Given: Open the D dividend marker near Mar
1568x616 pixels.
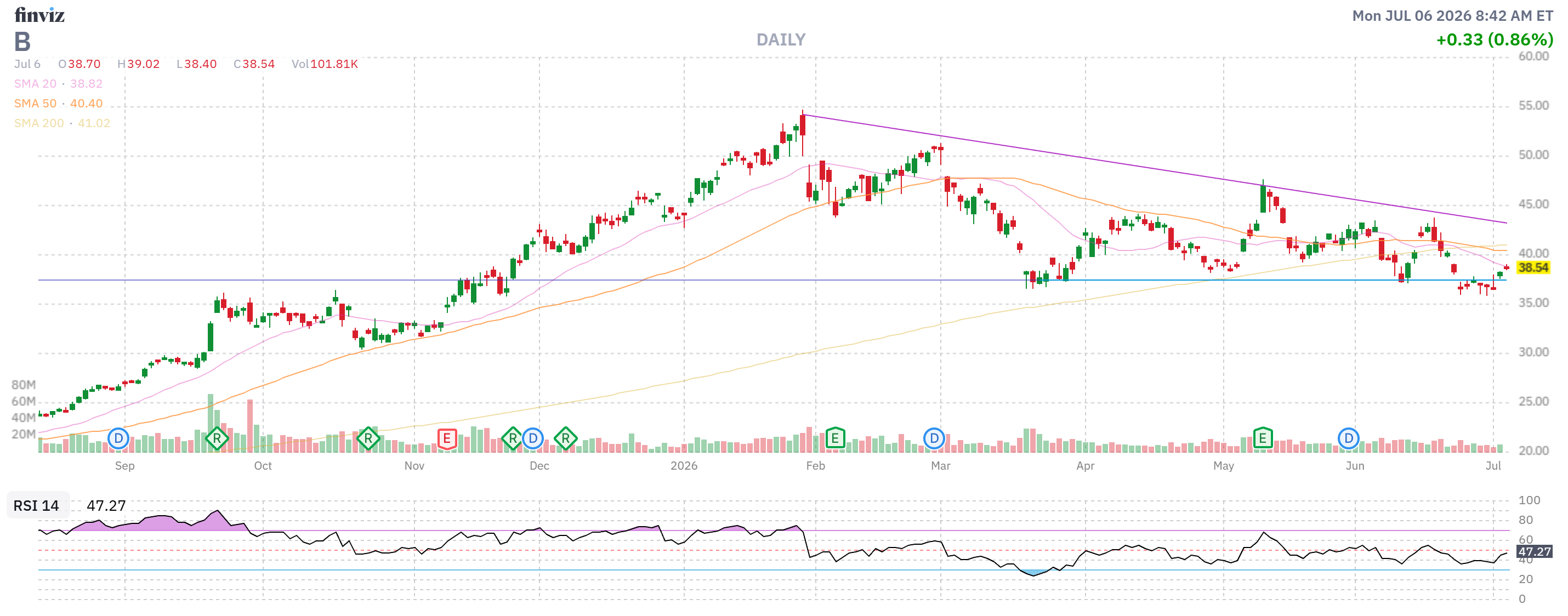Looking at the screenshot, I should (x=934, y=438).
